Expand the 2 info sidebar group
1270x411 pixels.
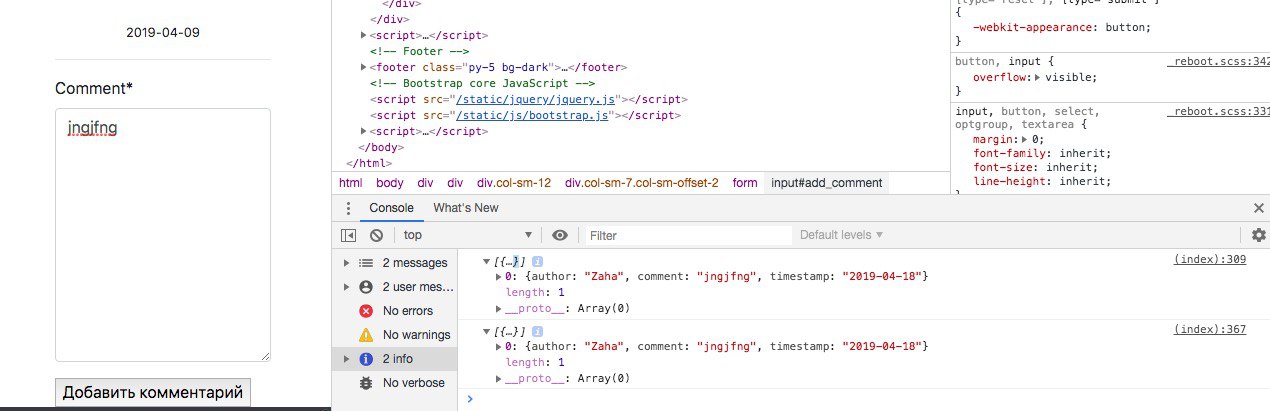347,359
